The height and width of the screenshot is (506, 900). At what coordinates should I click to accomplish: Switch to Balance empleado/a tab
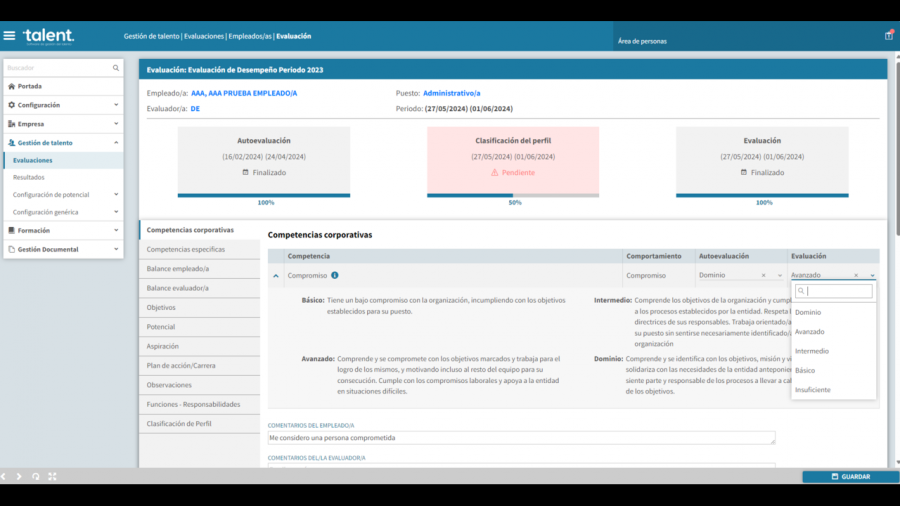[x=199, y=268]
